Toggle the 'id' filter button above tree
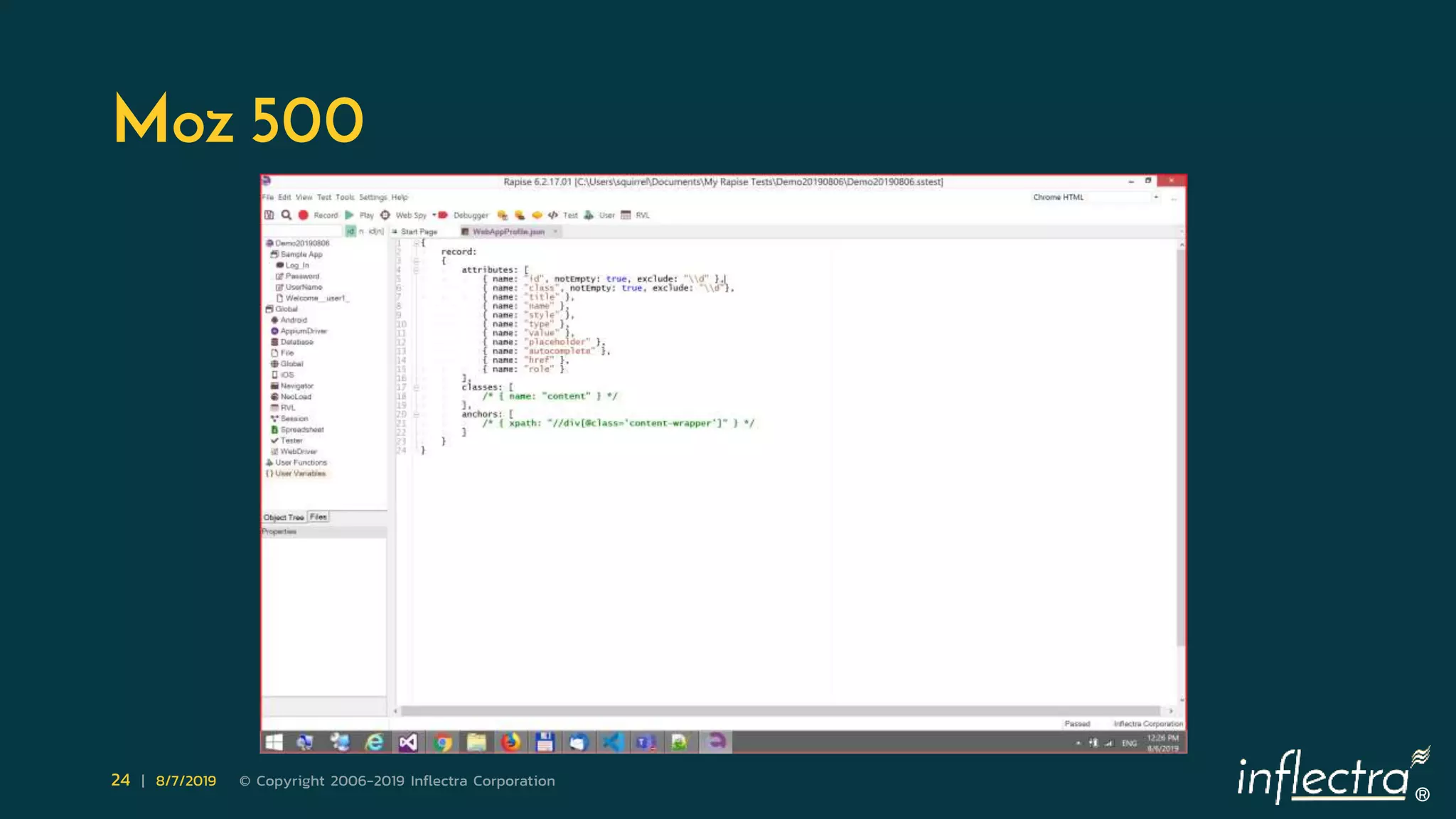Viewport: 1456px width, 819px height. pyautogui.click(x=350, y=231)
